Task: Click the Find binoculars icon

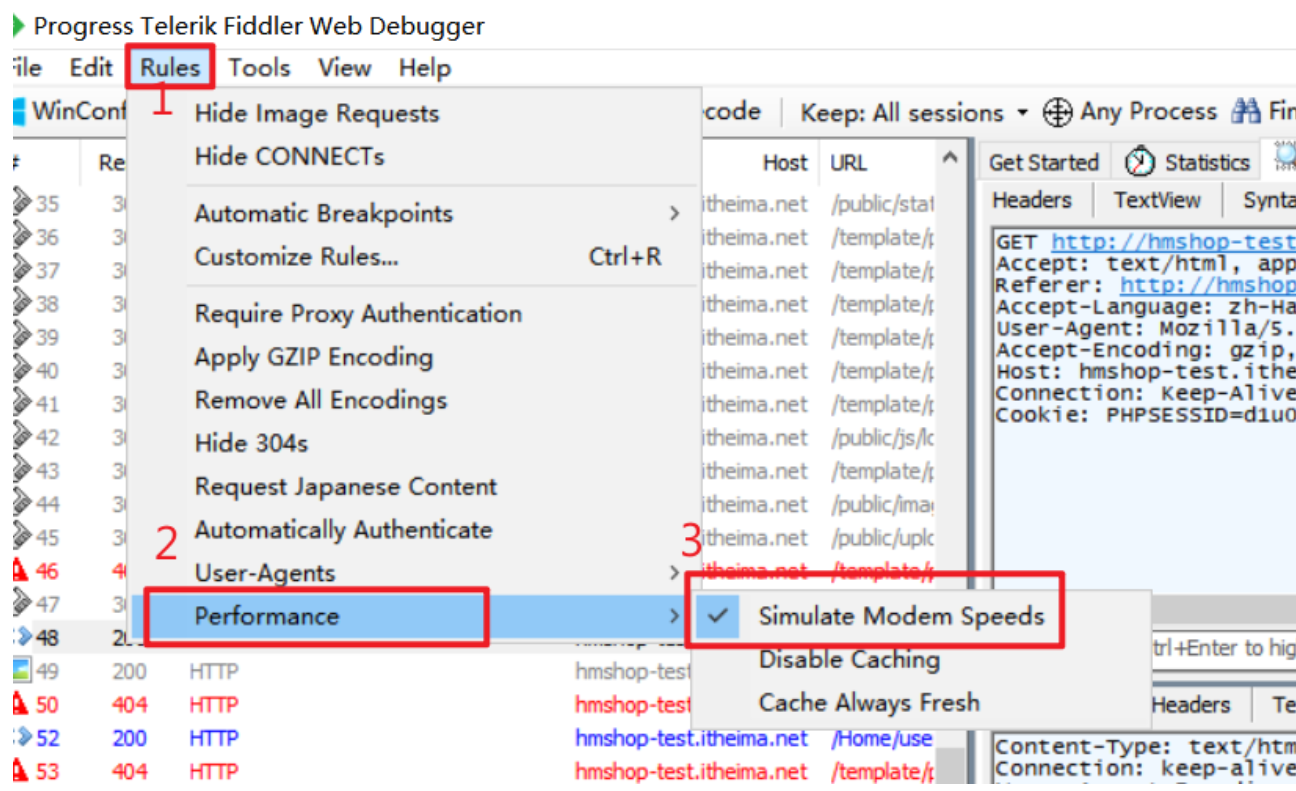Action: 1246,111
